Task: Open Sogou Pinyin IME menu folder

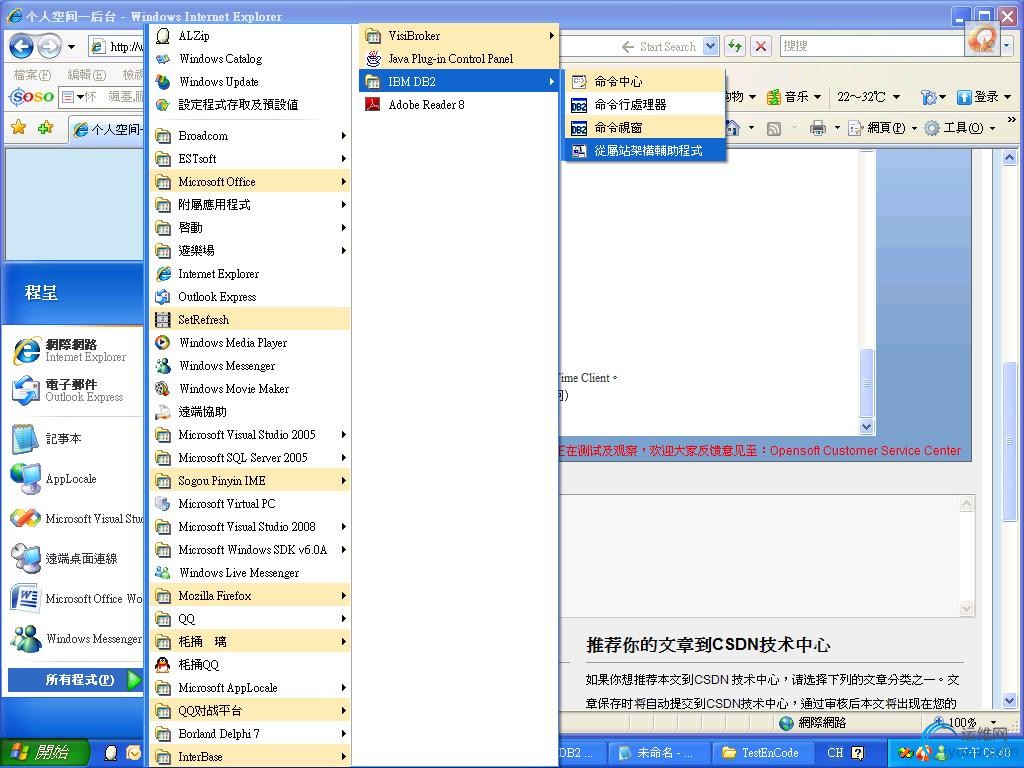Action: [x=250, y=481]
